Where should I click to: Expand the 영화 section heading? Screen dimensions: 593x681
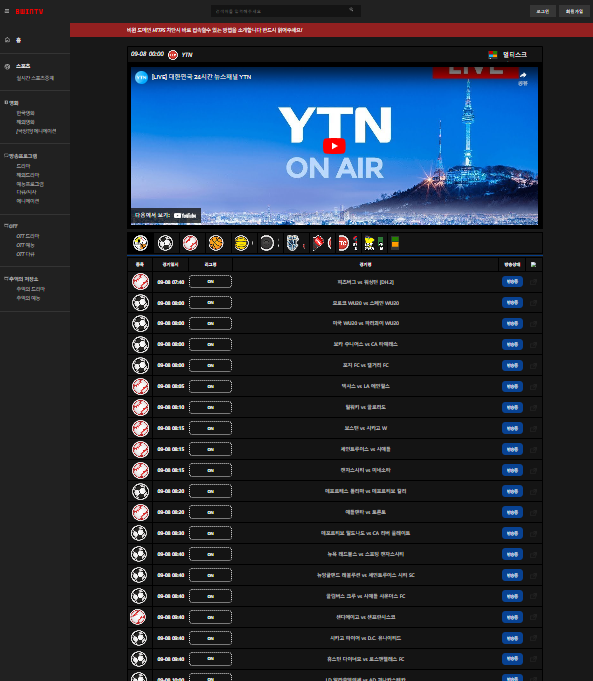(12, 103)
